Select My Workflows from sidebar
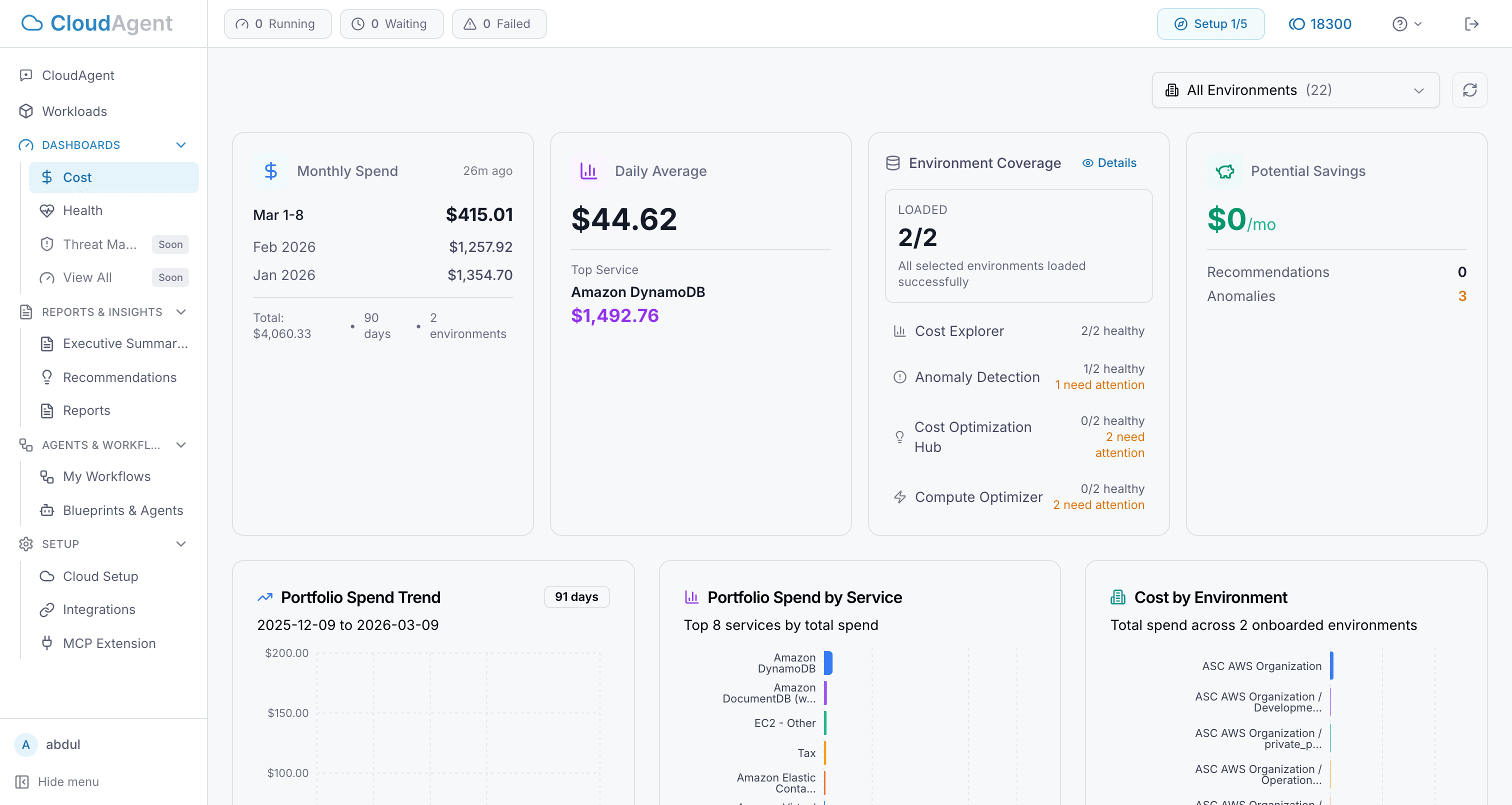The height and width of the screenshot is (805, 1512). pos(106,476)
